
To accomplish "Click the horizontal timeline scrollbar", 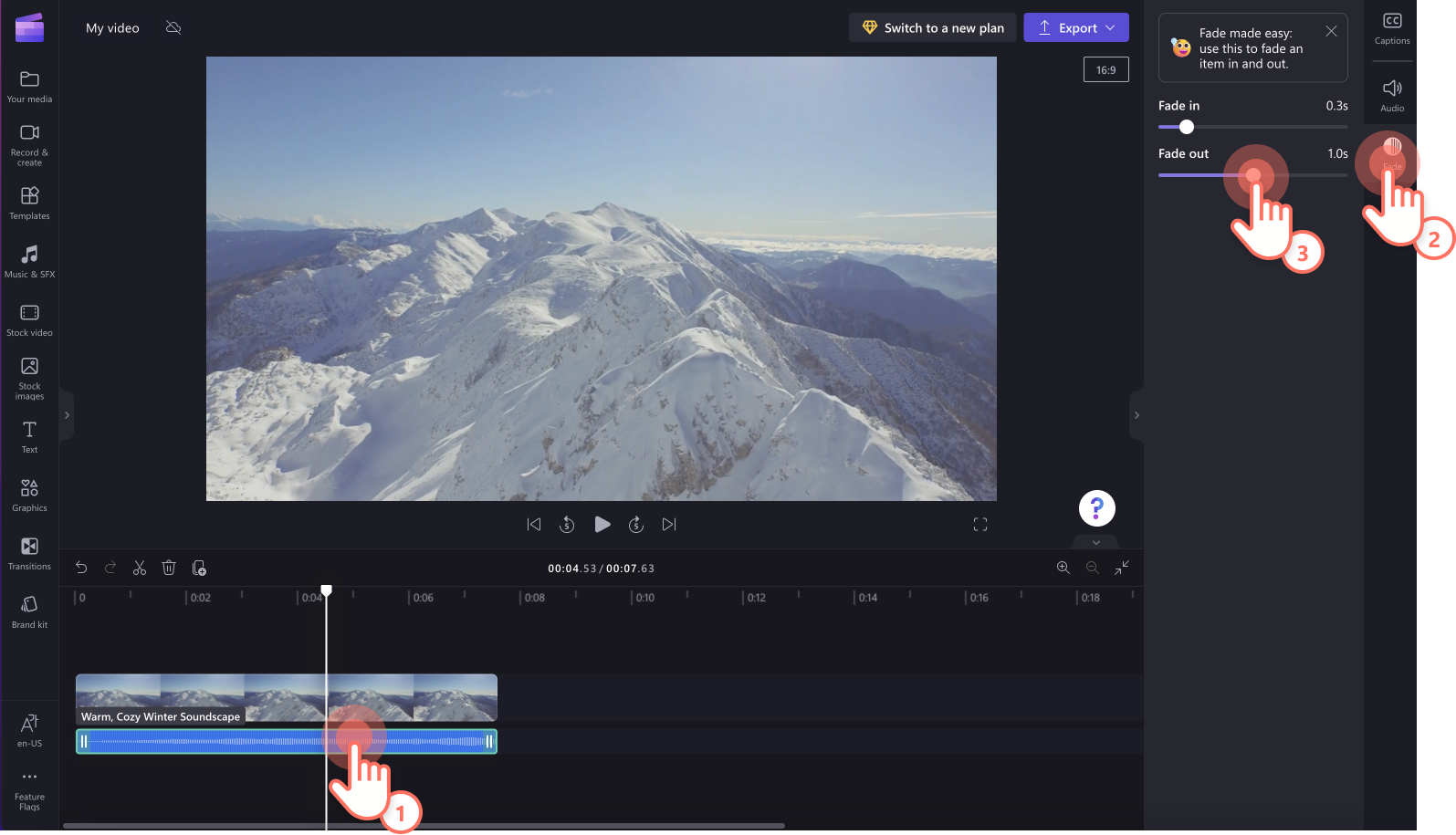I will 424,826.
